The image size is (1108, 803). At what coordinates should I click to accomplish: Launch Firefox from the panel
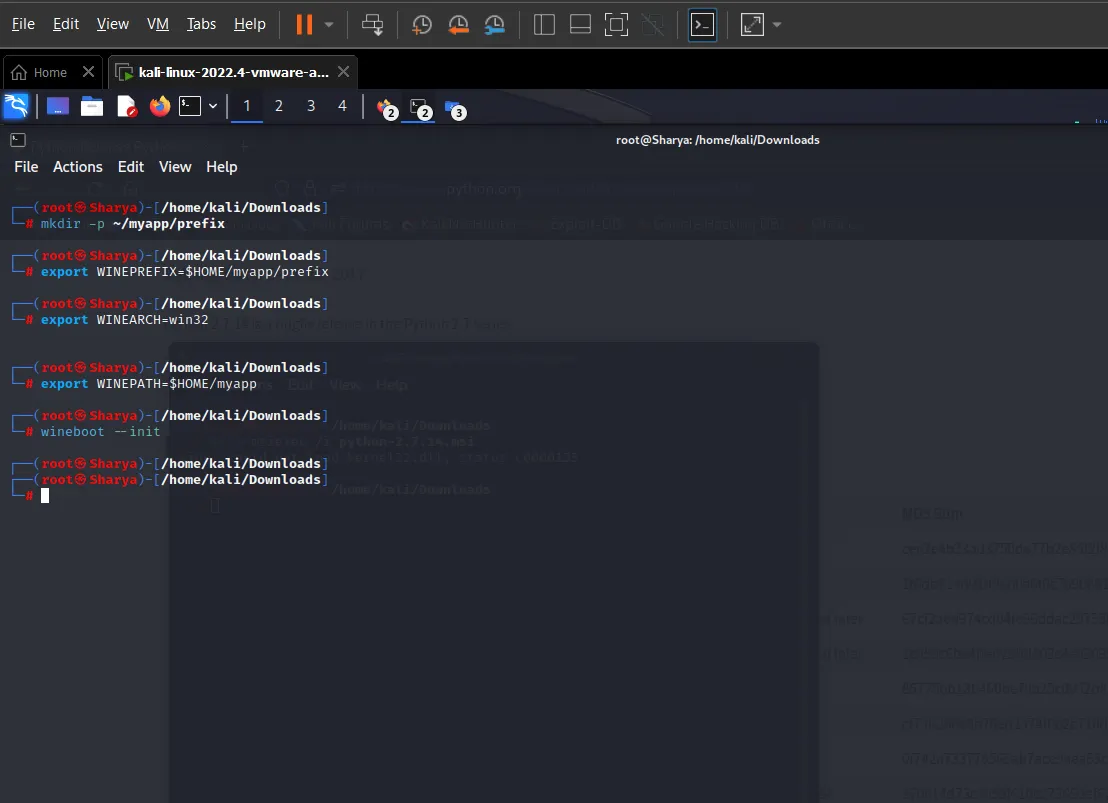click(159, 106)
